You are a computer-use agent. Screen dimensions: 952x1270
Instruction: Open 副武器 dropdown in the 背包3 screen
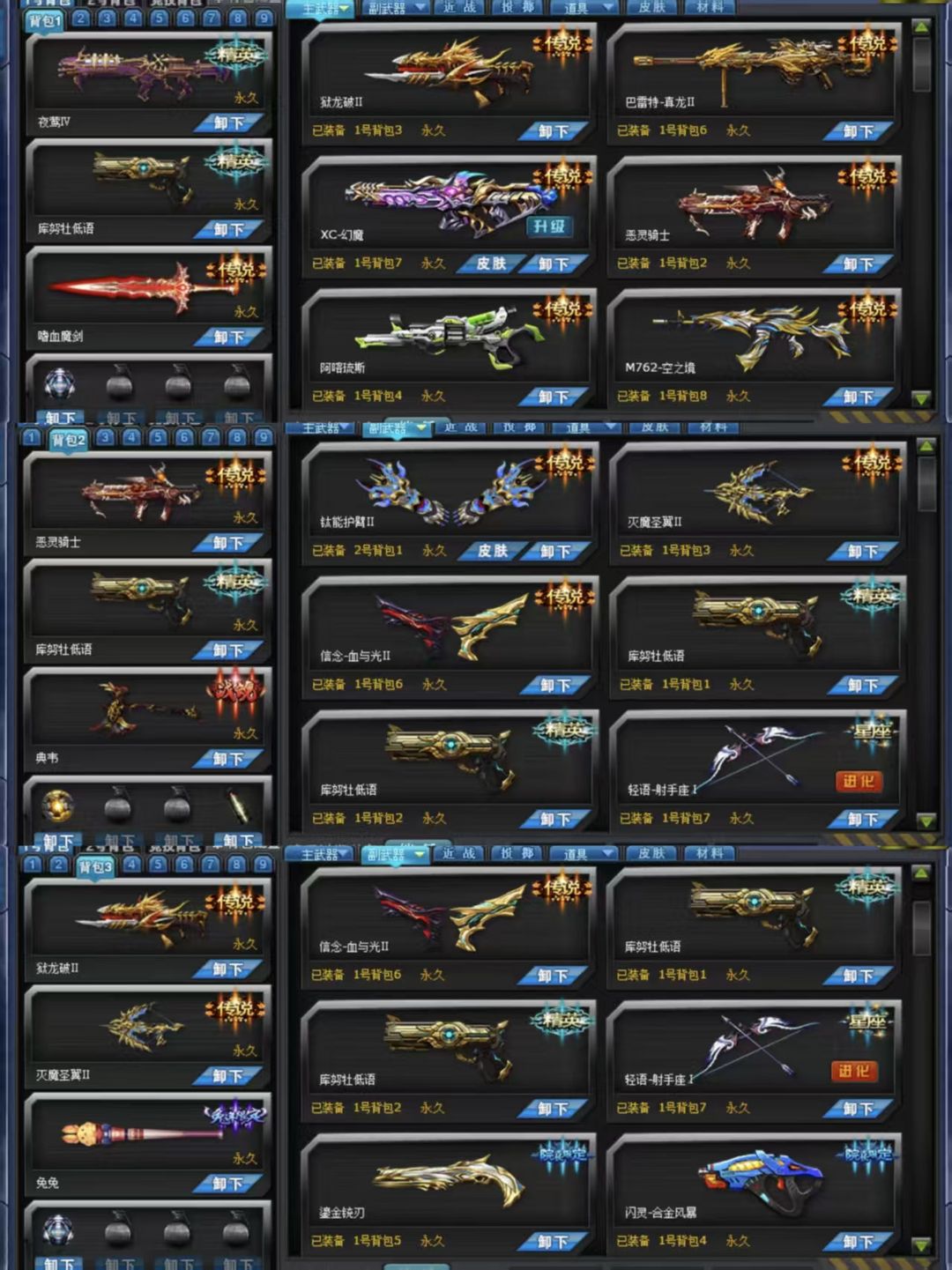point(395,854)
